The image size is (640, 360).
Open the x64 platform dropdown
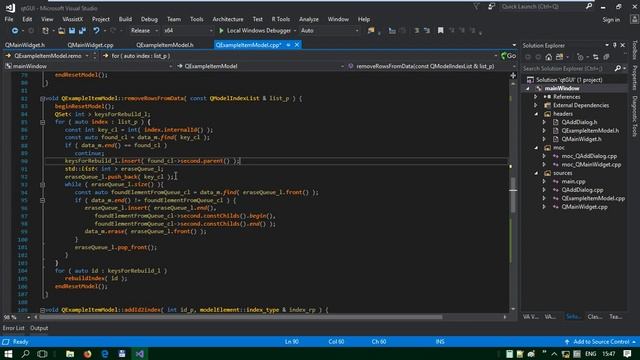[188, 31]
